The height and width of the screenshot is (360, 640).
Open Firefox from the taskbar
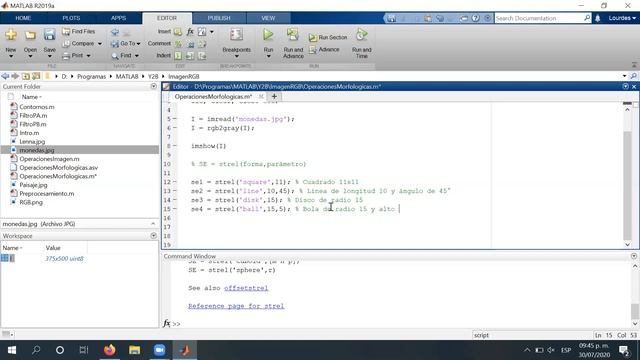(x=109, y=350)
